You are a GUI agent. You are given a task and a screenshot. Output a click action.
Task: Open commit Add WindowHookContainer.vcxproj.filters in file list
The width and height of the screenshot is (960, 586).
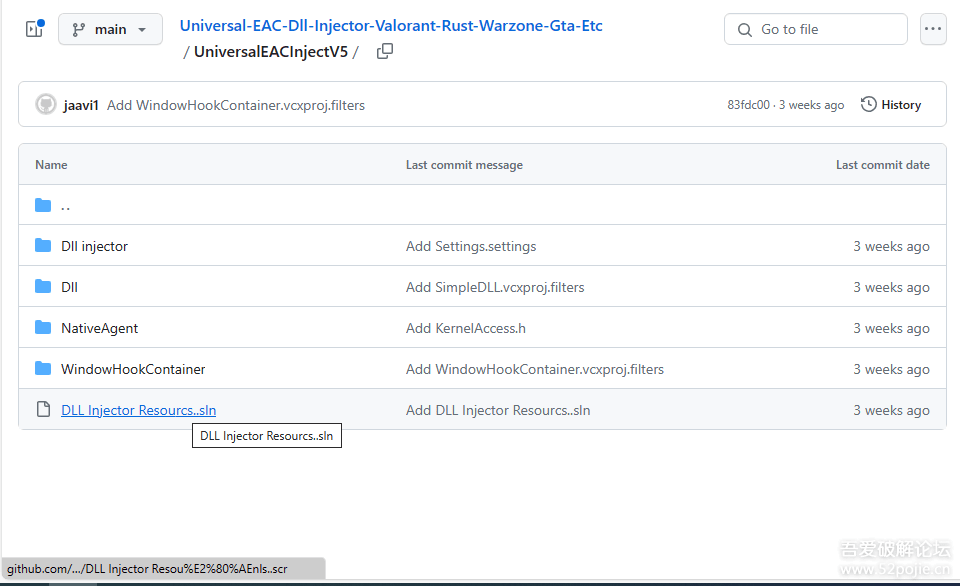point(534,369)
